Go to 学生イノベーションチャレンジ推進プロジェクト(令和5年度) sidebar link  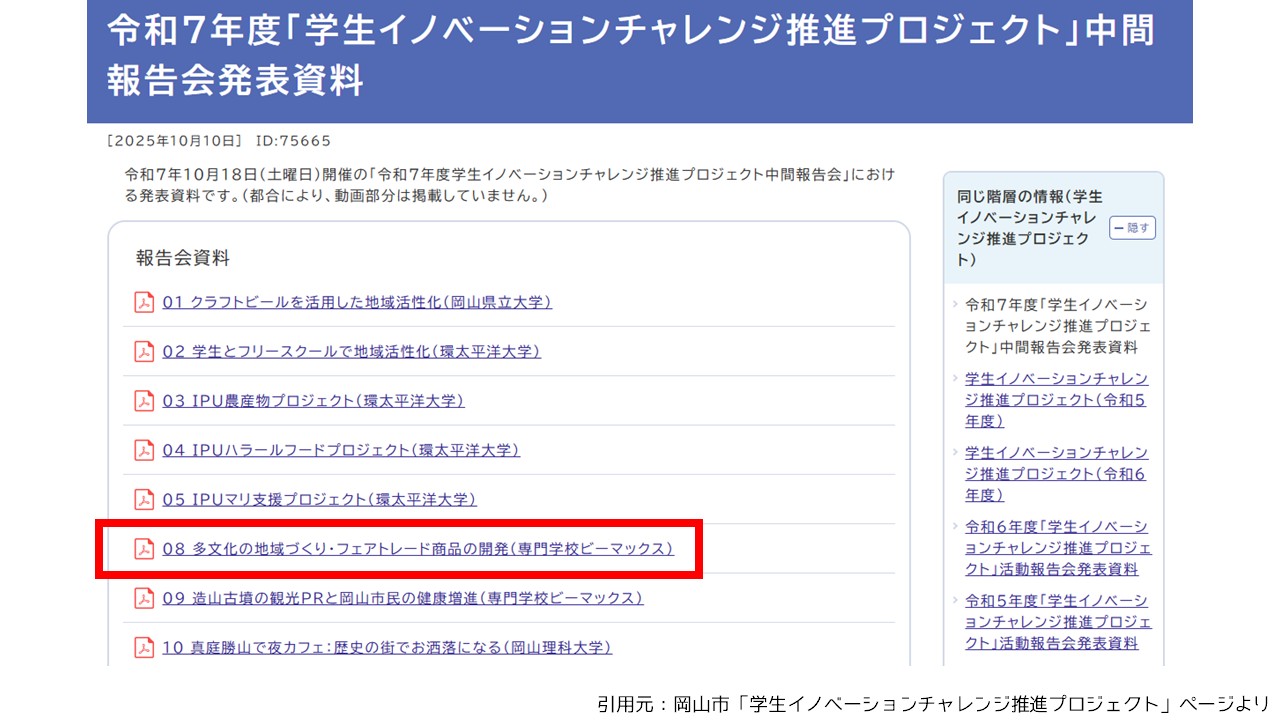click(x=1056, y=399)
